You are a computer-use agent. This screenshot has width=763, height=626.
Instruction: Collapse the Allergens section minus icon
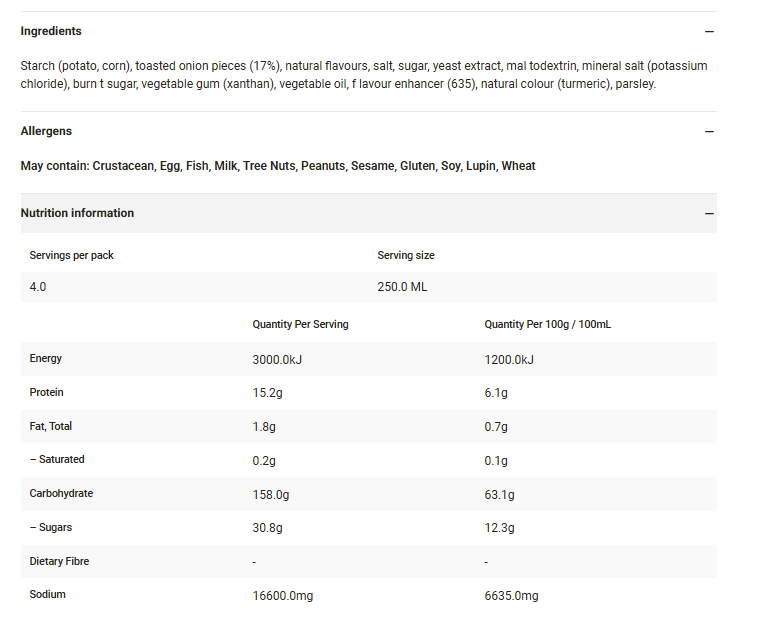[x=709, y=131]
